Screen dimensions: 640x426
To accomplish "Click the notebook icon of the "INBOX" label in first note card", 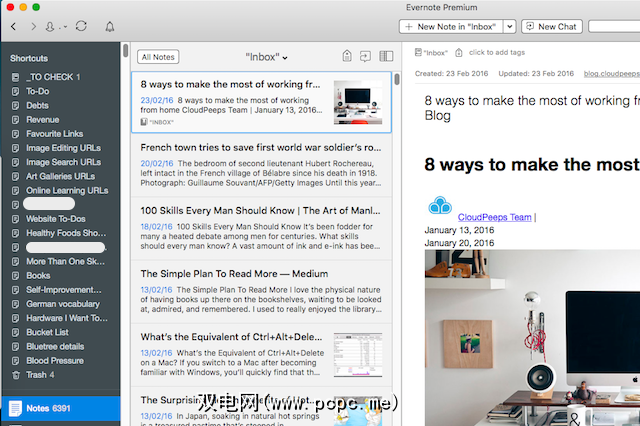I will 144,122.
